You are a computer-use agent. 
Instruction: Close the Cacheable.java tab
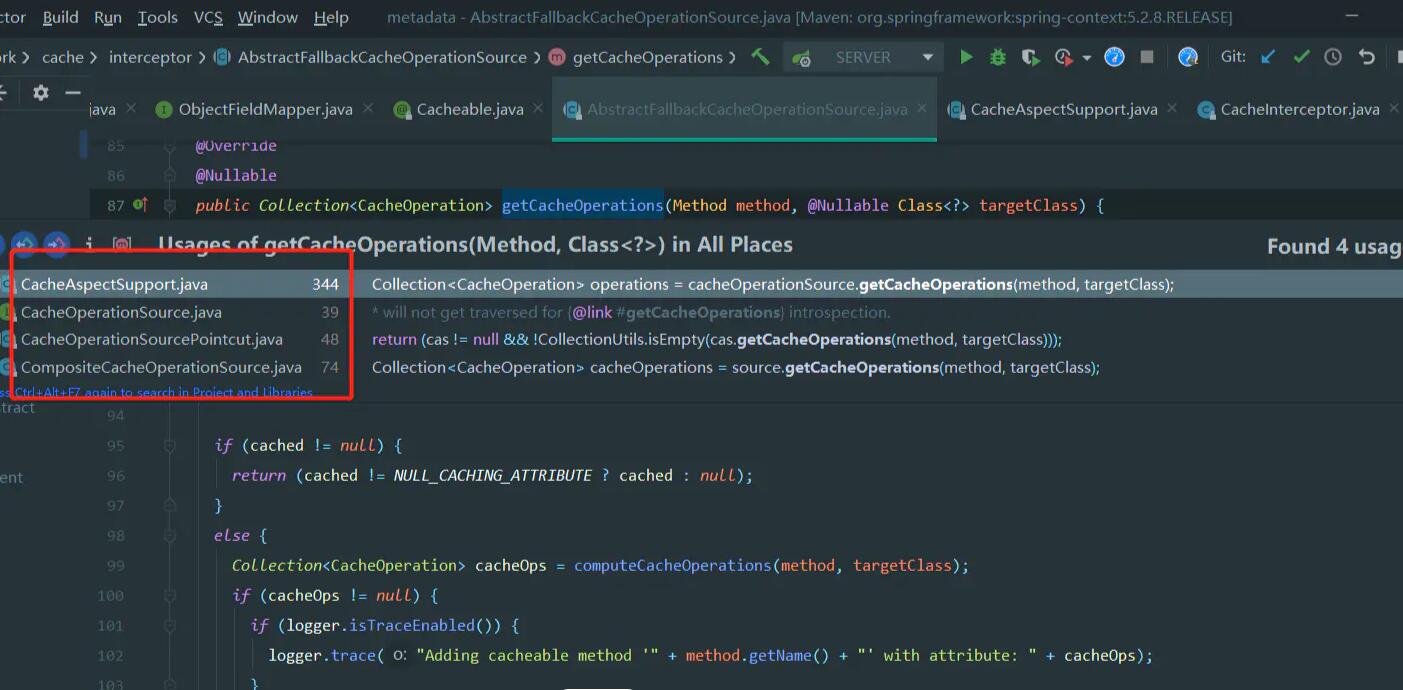coord(539,108)
